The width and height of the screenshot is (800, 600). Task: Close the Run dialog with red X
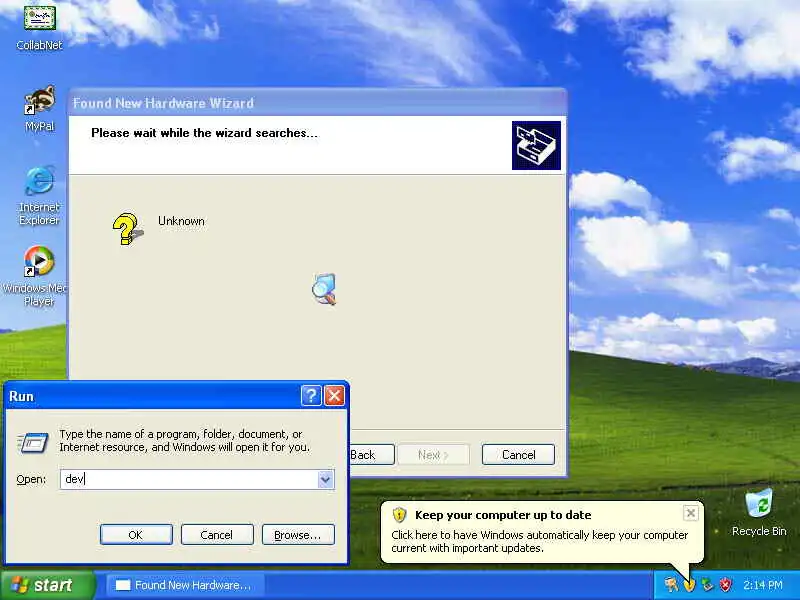tap(335, 395)
